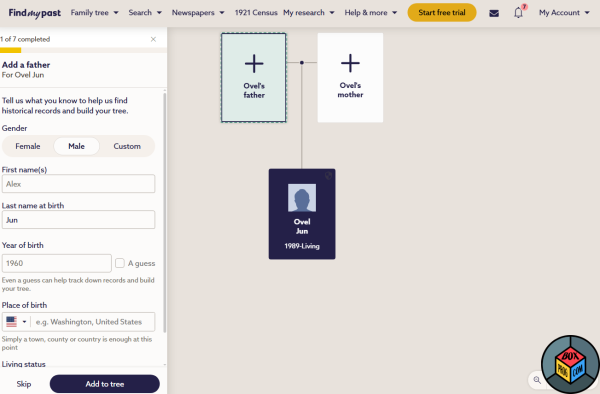Click the "1989-Living" text on Ovel's card
This screenshot has width=600, height=394.
click(302, 246)
